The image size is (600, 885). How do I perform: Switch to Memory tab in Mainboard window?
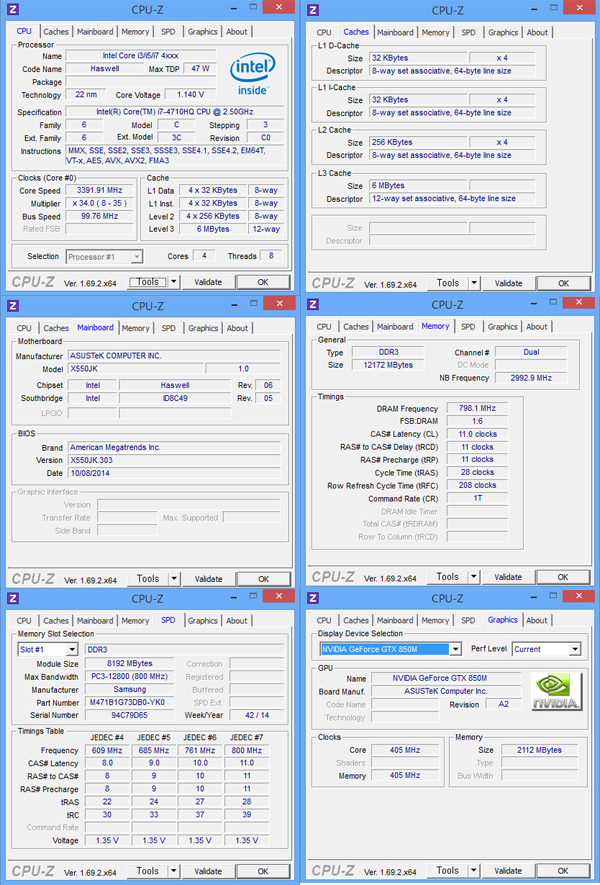click(x=135, y=328)
